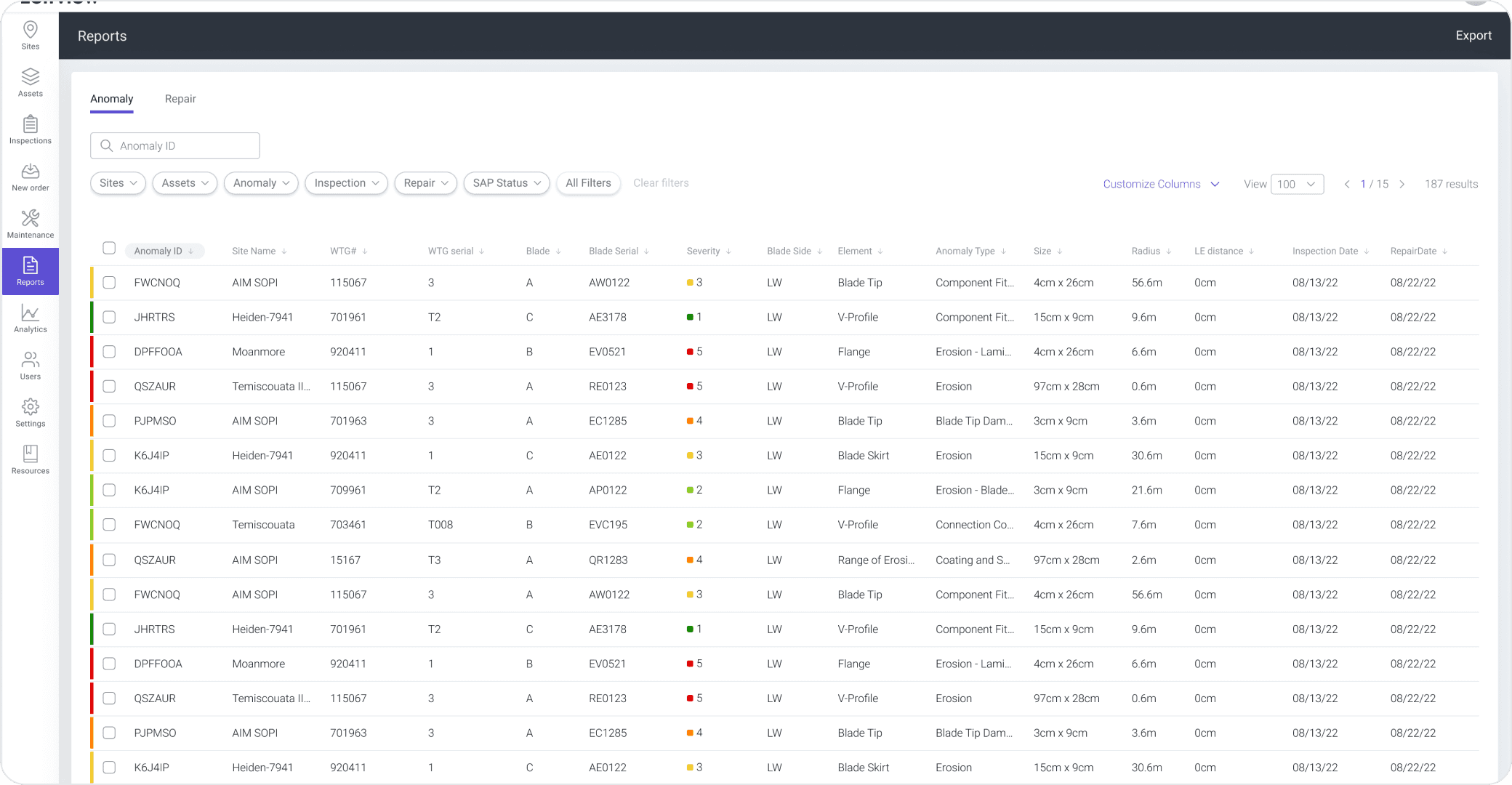
Task: Click the Connection Co... anomaly type cell
Action: click(x=975, y=525)
